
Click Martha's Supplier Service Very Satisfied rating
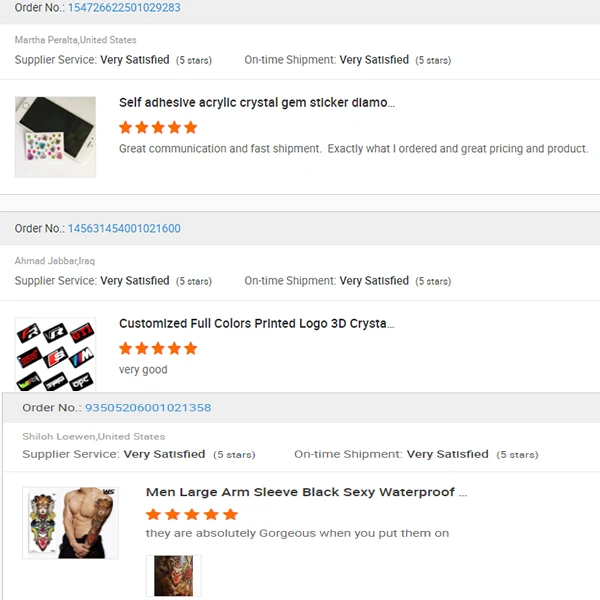(x=135, y=60)
